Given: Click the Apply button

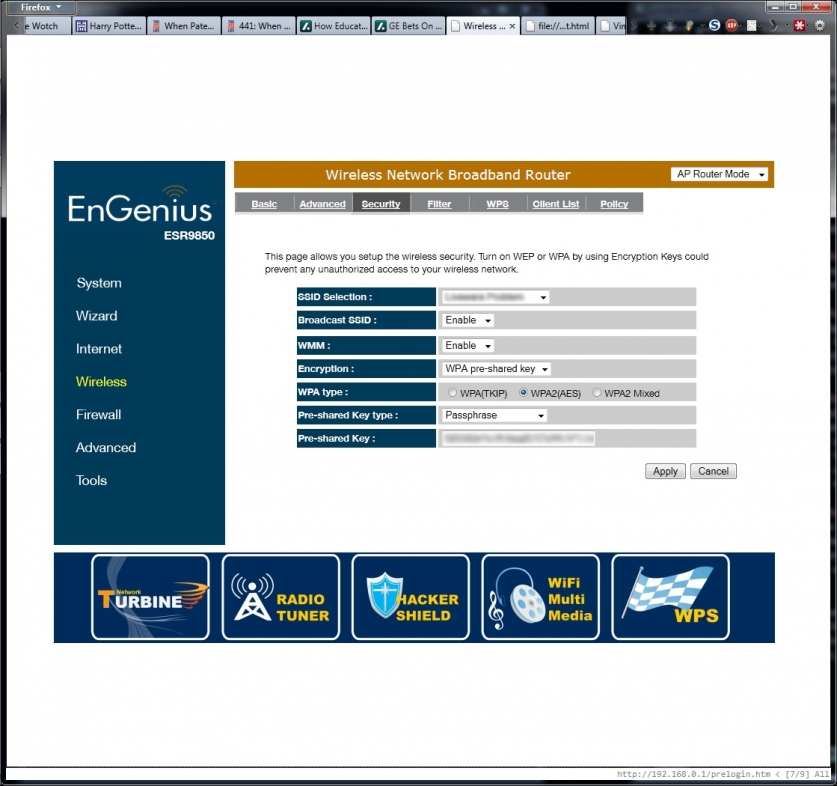Looking at the screenshot, I should click(x=665, y=471).
